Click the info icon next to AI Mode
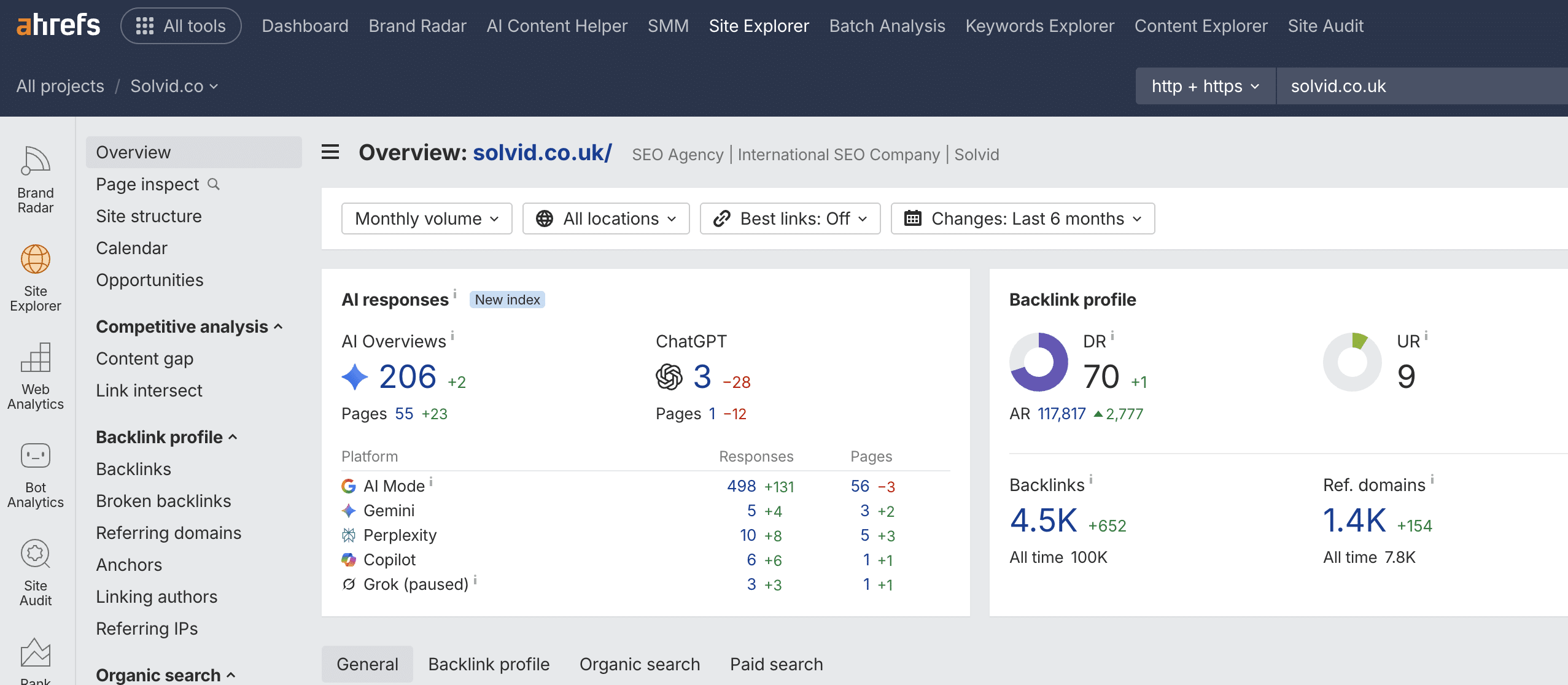This screenshot has width=1568, height=685. [x=431, y=481]
